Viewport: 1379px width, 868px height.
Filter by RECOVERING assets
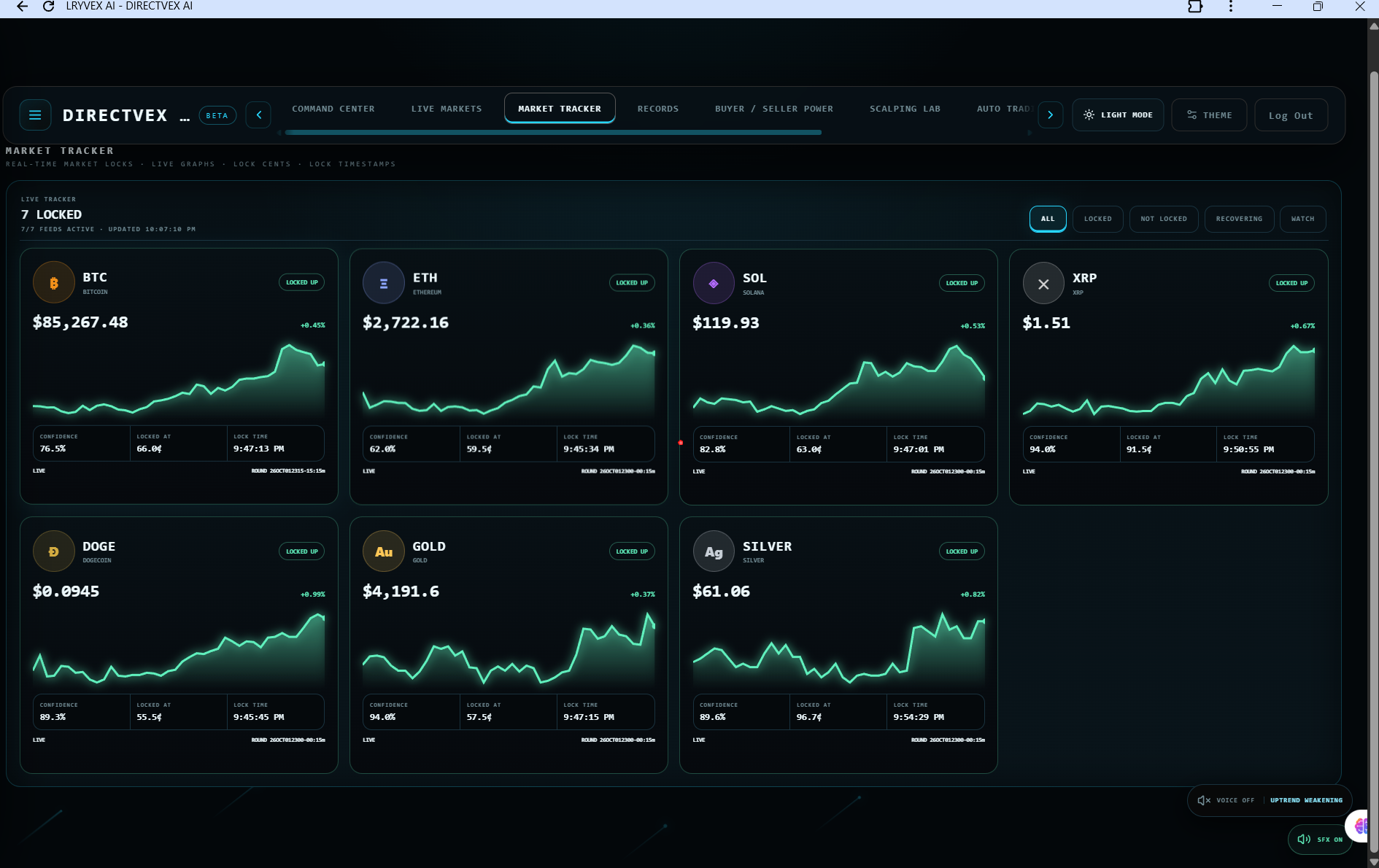pyautogui.click(x=1239, y=219)
